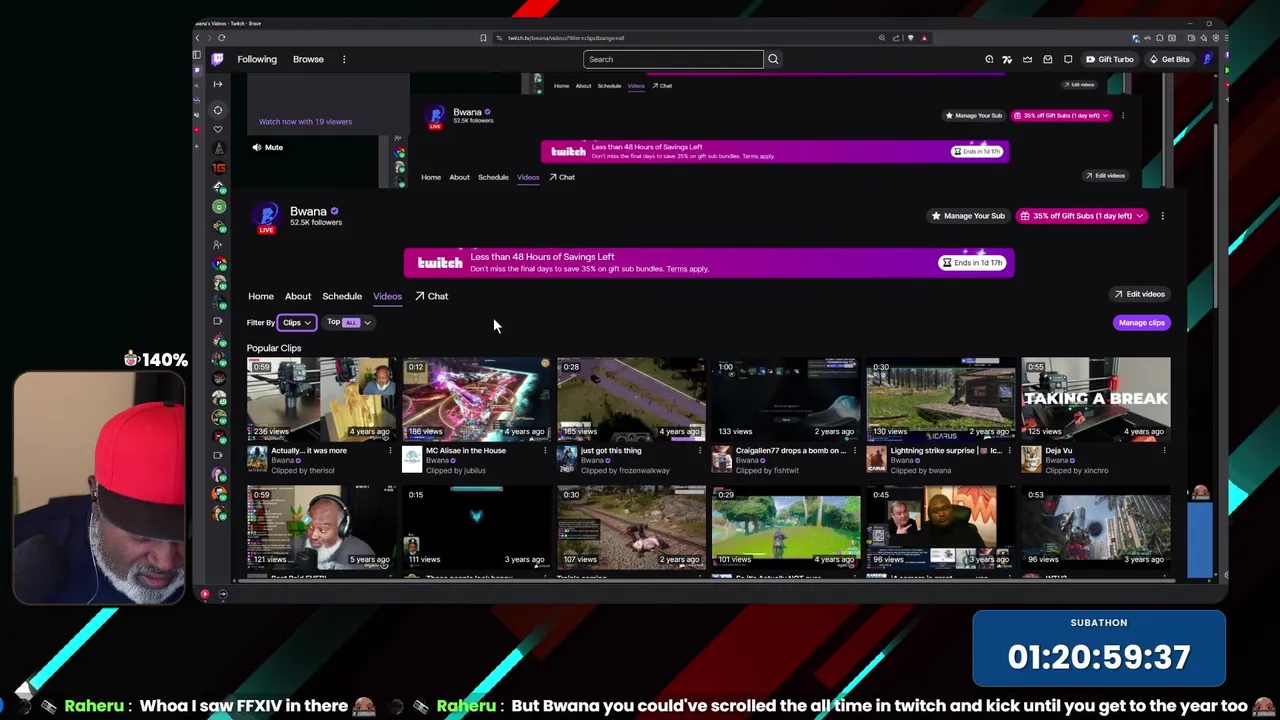Click the browser address bar URL
The image size is (1280, 720).
[566, 38]
